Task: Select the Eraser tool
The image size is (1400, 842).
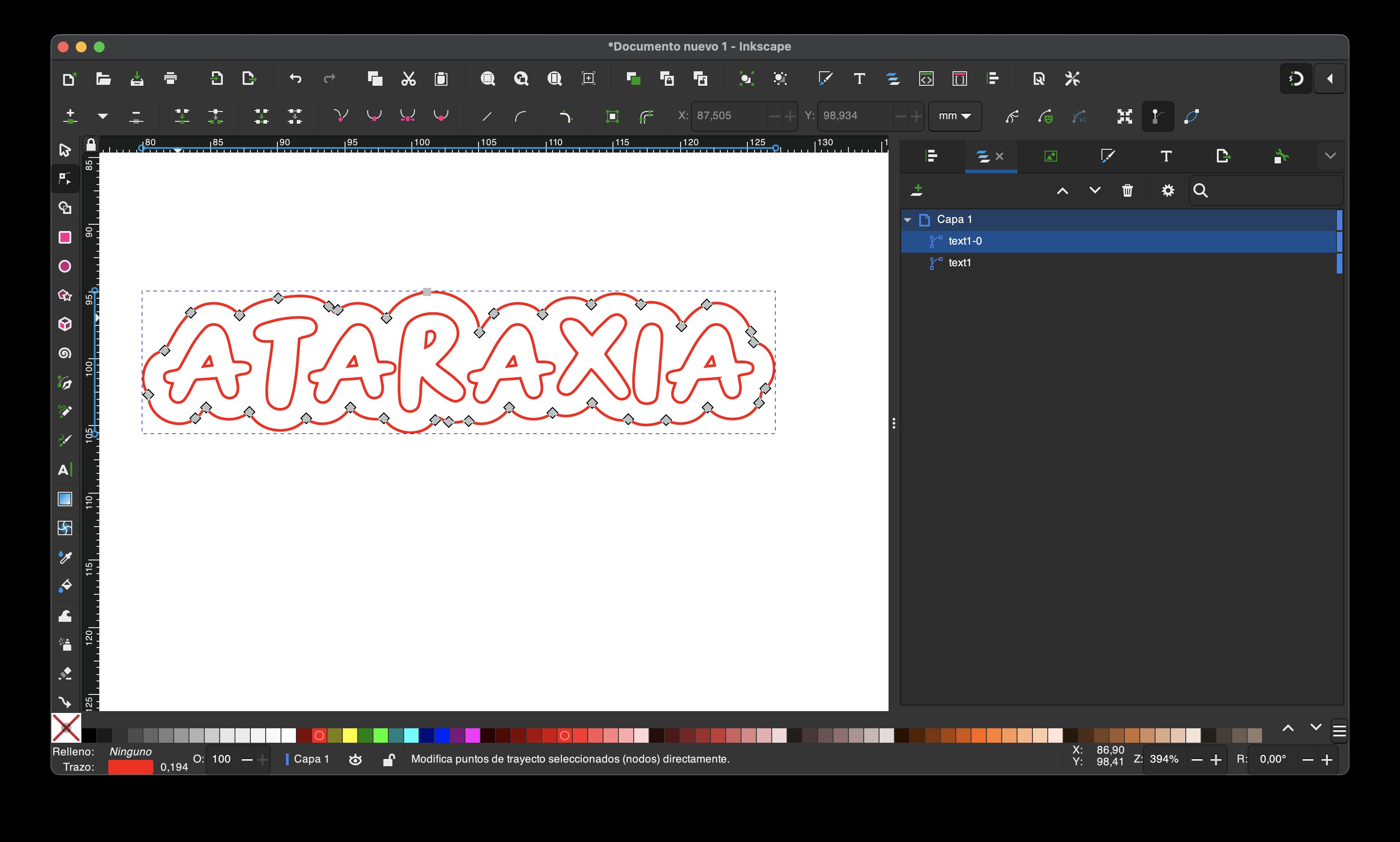Action: coord(64,674)
